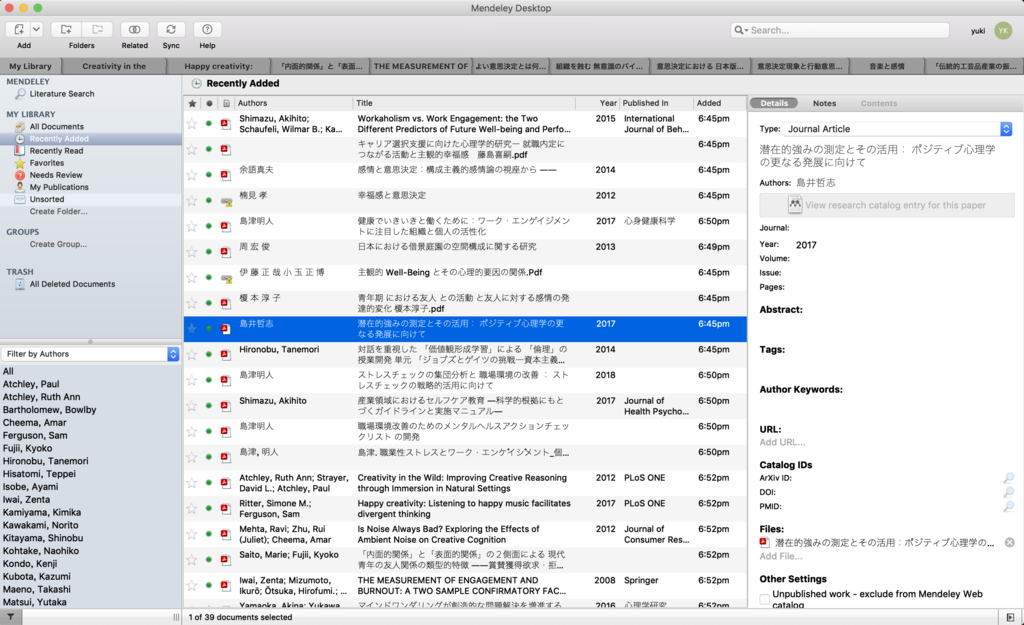Click the YK user avatar

click(x=1003, y=30)
